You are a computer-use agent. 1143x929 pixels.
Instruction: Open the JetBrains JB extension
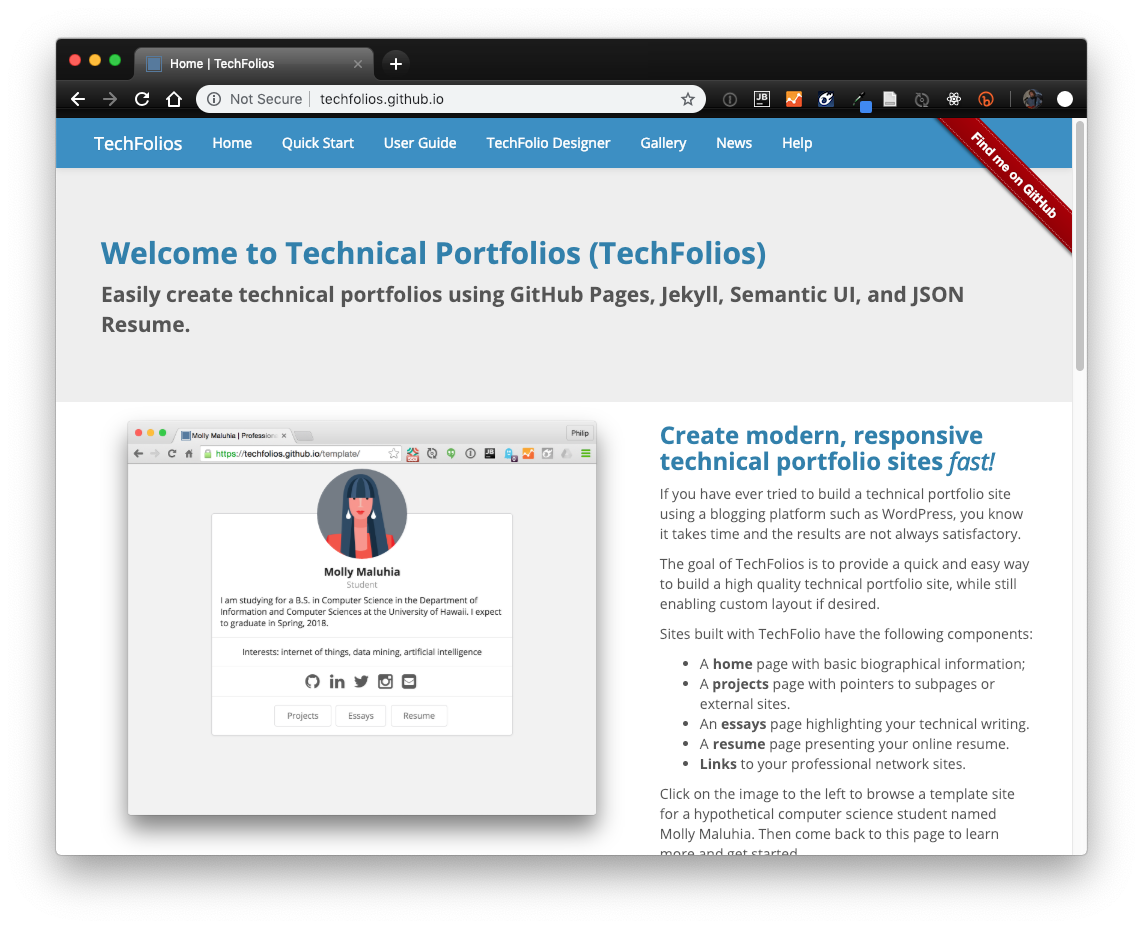[762, 99]
